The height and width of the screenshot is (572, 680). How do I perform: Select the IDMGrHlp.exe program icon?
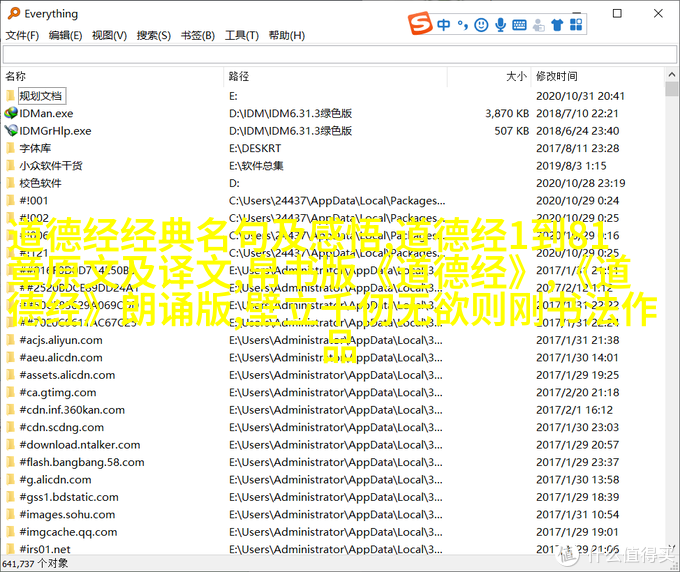[x=11, y=131]
